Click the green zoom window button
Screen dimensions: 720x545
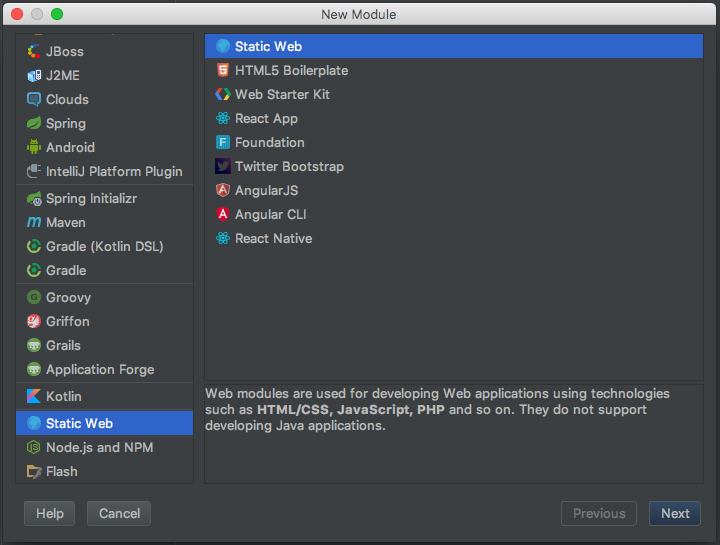click(57, 14)
